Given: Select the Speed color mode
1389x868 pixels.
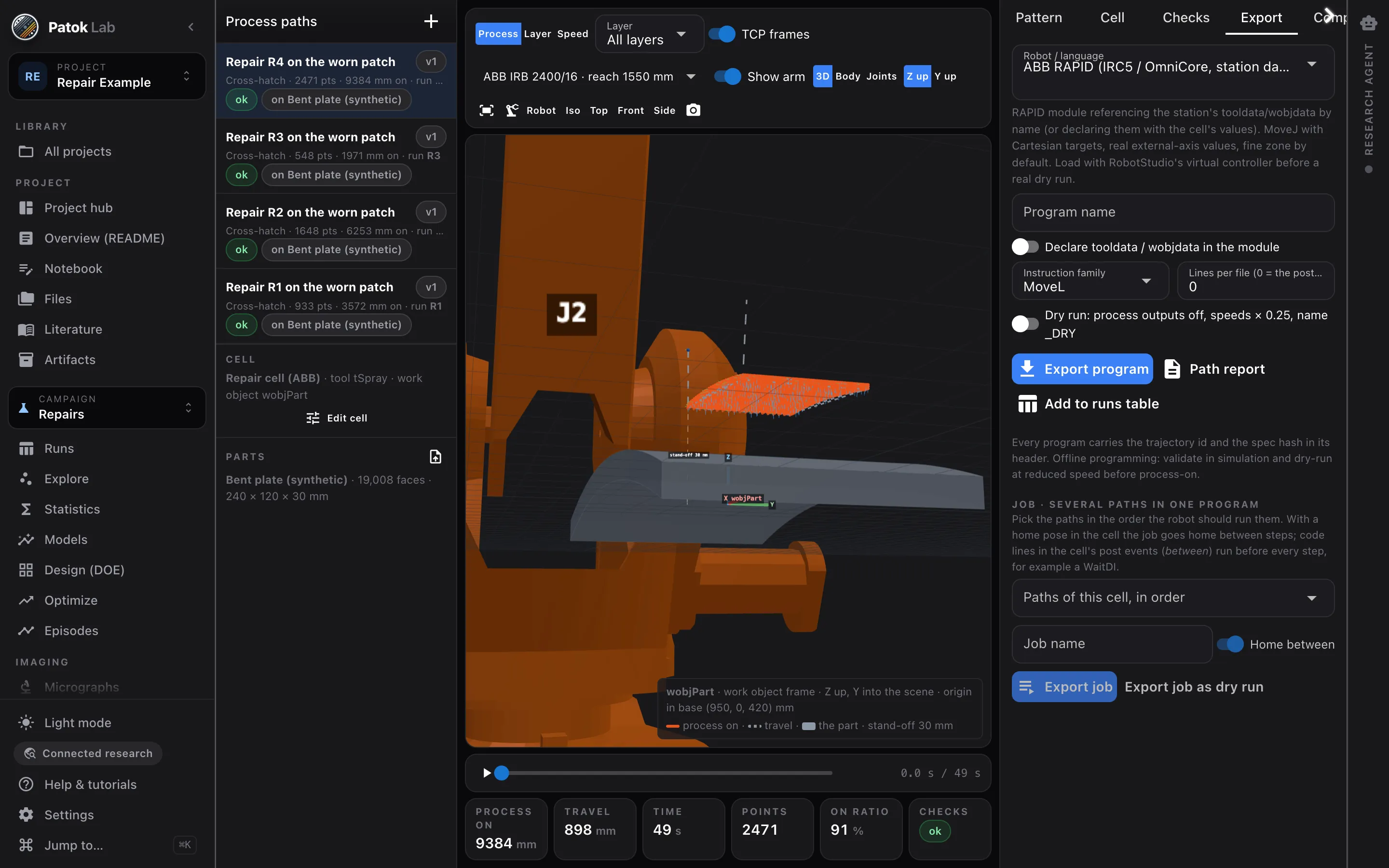Looking at the screenshot, I should [x=572, y=34].
